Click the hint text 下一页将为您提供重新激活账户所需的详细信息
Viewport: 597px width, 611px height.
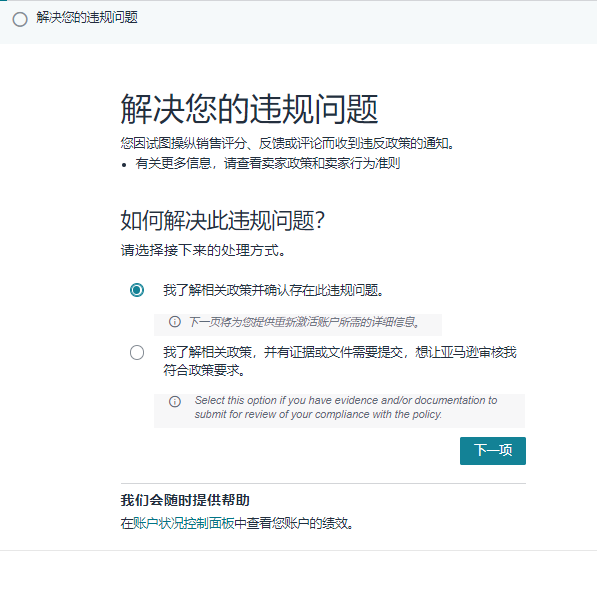tap(304, 322)
